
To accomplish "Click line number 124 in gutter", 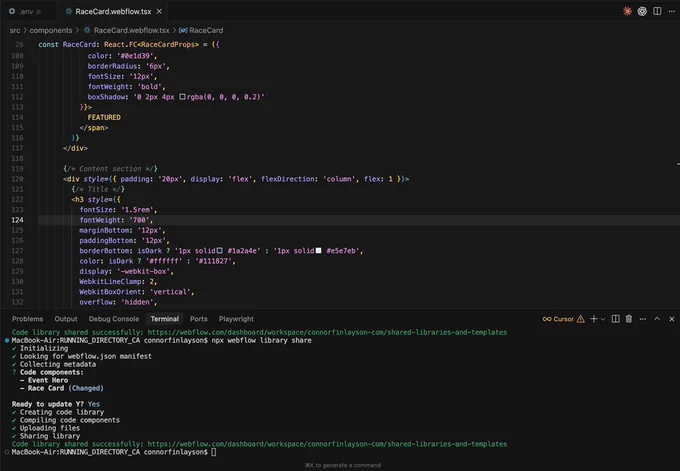I will 17,220.
